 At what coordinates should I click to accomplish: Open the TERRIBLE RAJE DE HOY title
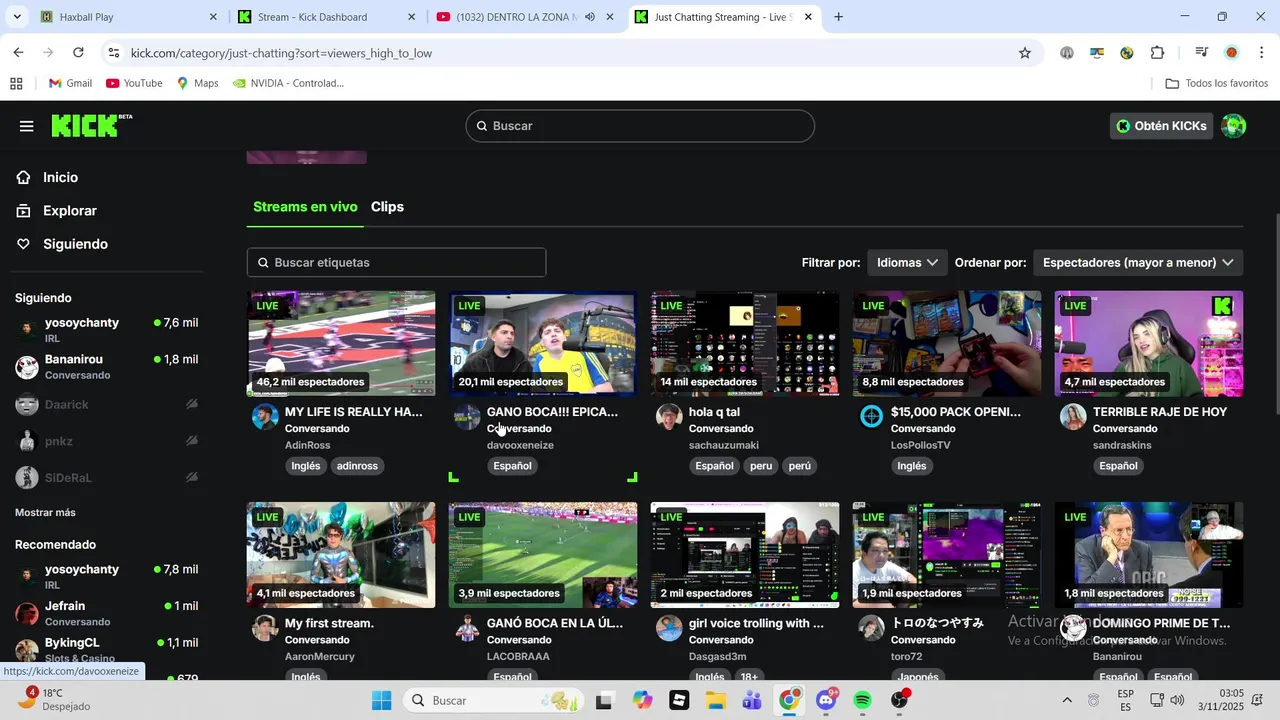tap(1160, 412)
